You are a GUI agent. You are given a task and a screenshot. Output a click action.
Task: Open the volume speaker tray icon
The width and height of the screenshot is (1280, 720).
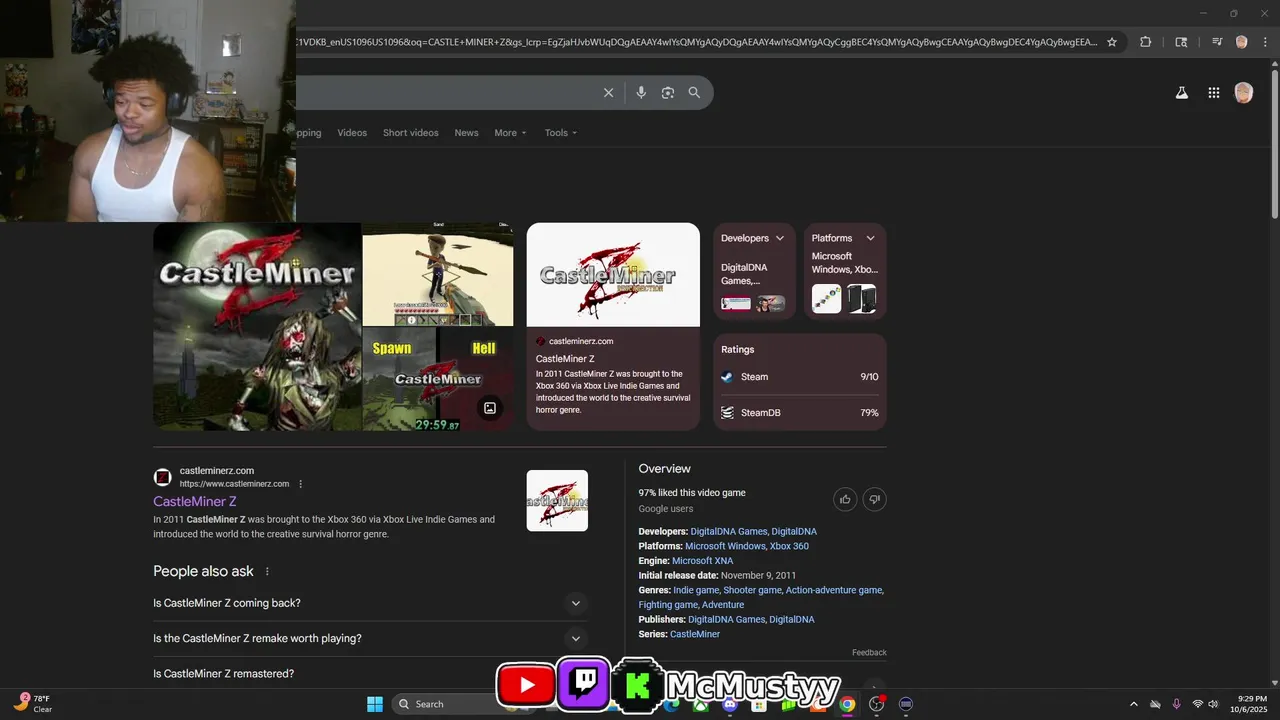tap(1214, 704)
